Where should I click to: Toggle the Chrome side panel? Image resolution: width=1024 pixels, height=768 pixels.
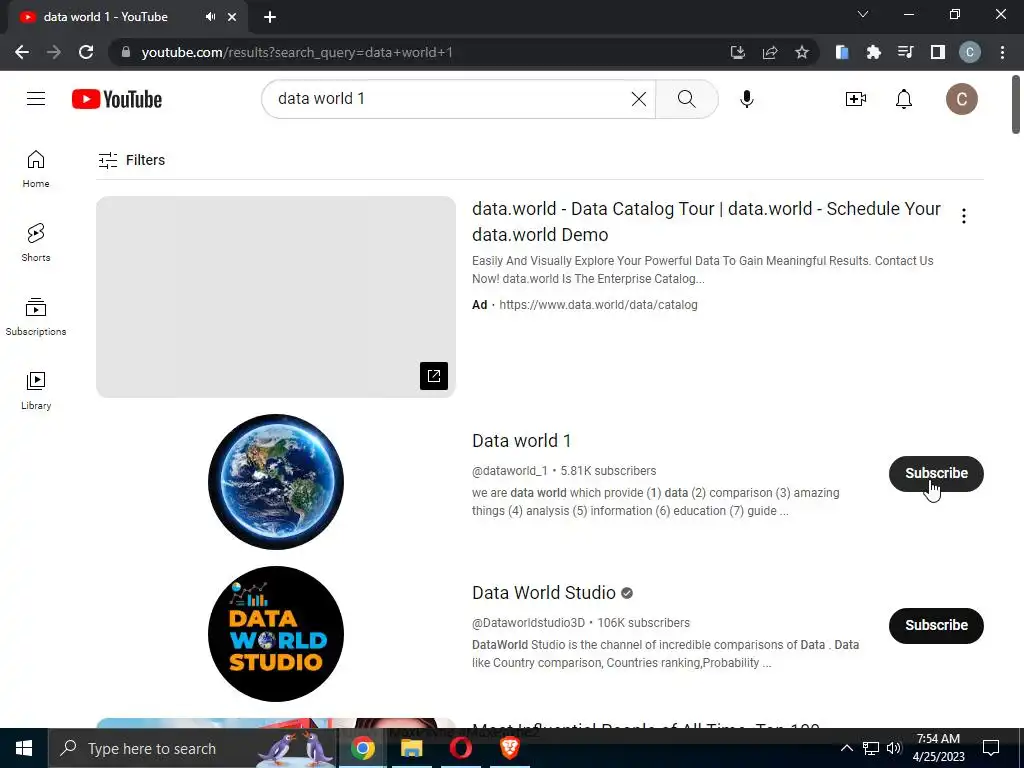click(938, 52)
